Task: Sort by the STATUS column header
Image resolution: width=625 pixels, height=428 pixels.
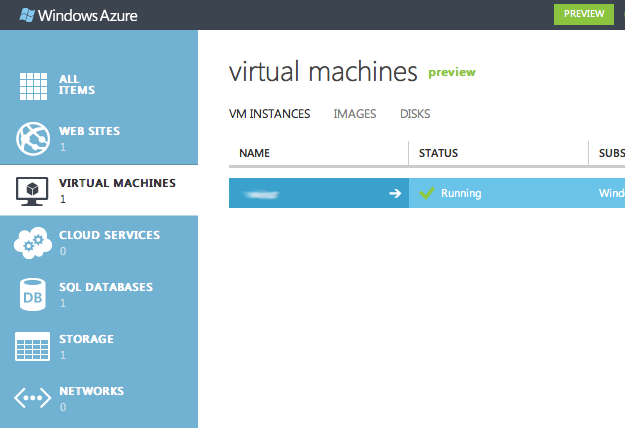Action: click(438, 153)
